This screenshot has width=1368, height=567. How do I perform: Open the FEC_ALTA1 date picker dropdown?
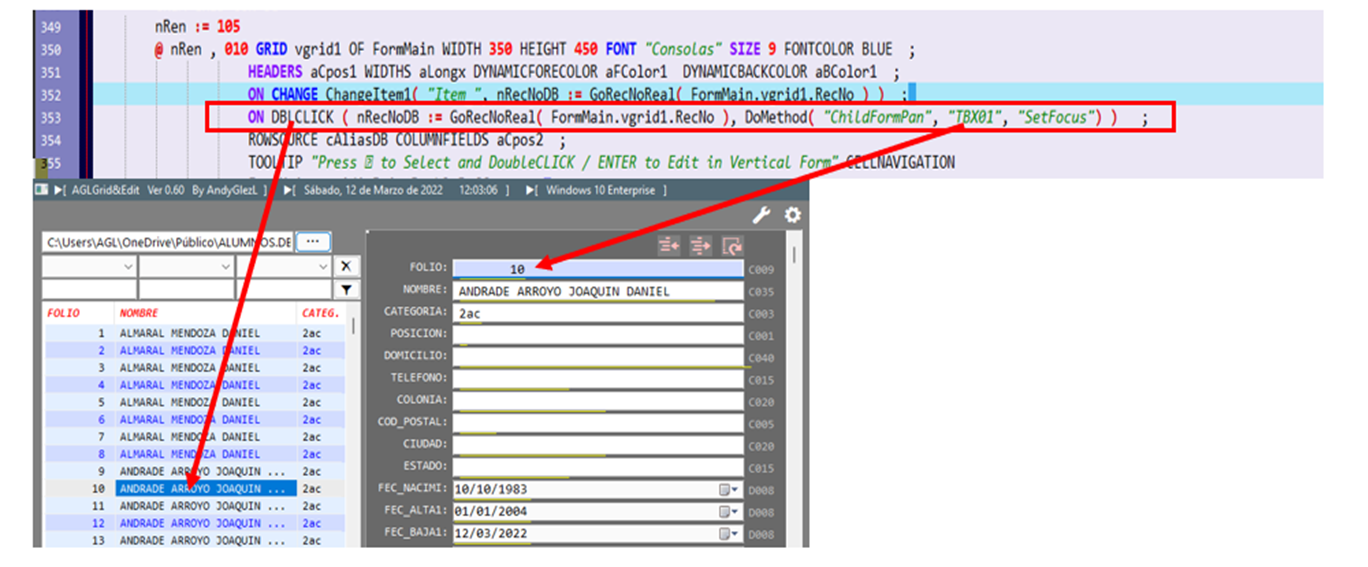point(728,512)
